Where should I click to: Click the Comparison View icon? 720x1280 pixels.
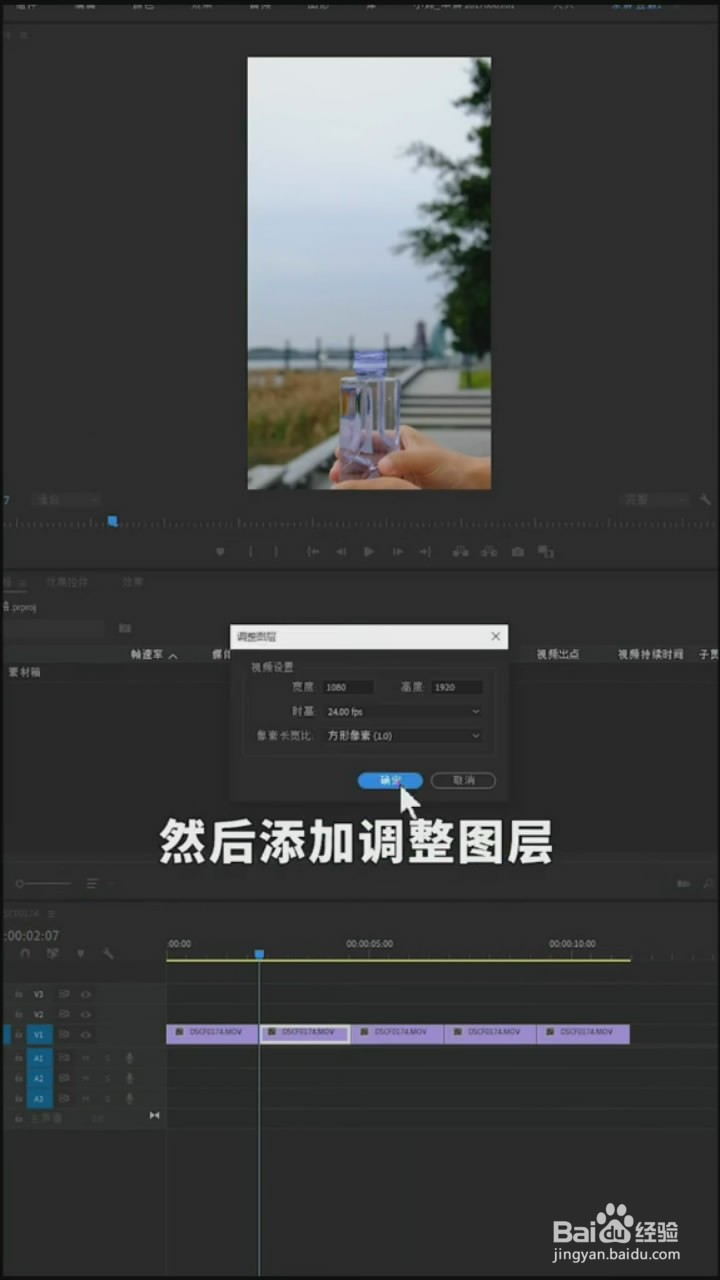546,551
